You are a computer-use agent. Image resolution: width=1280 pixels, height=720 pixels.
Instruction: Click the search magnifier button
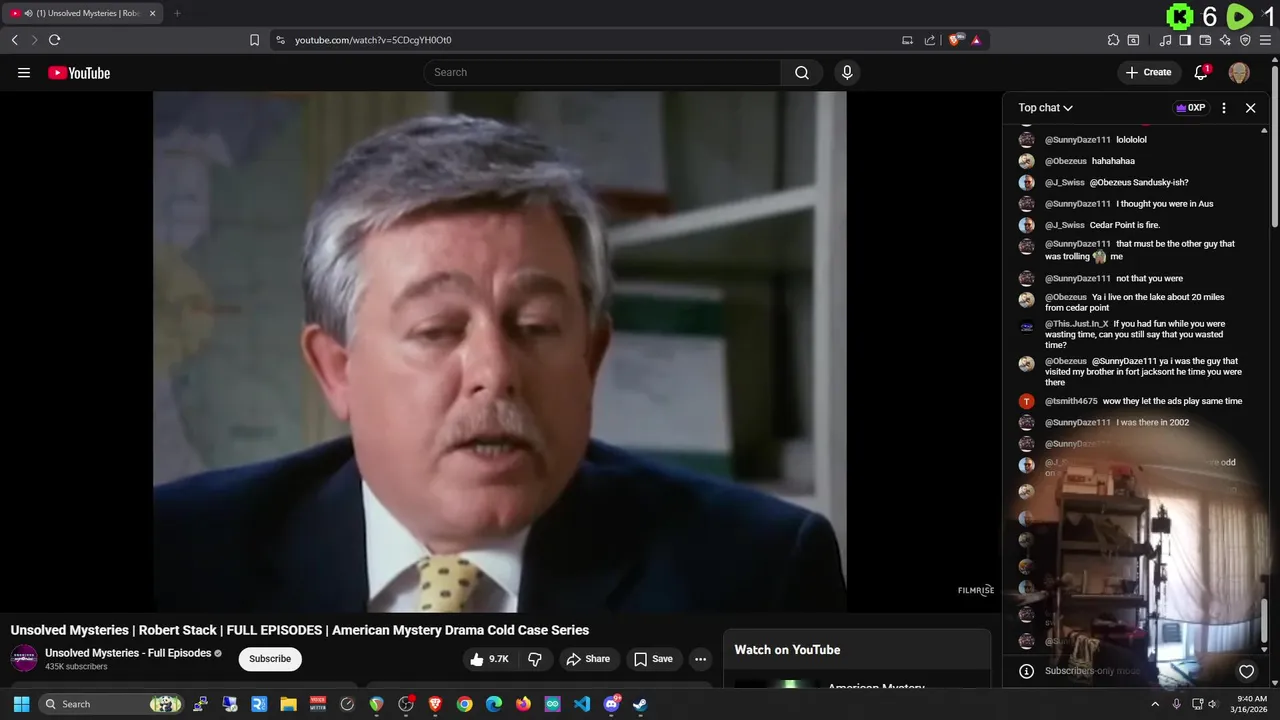point(802,72)
